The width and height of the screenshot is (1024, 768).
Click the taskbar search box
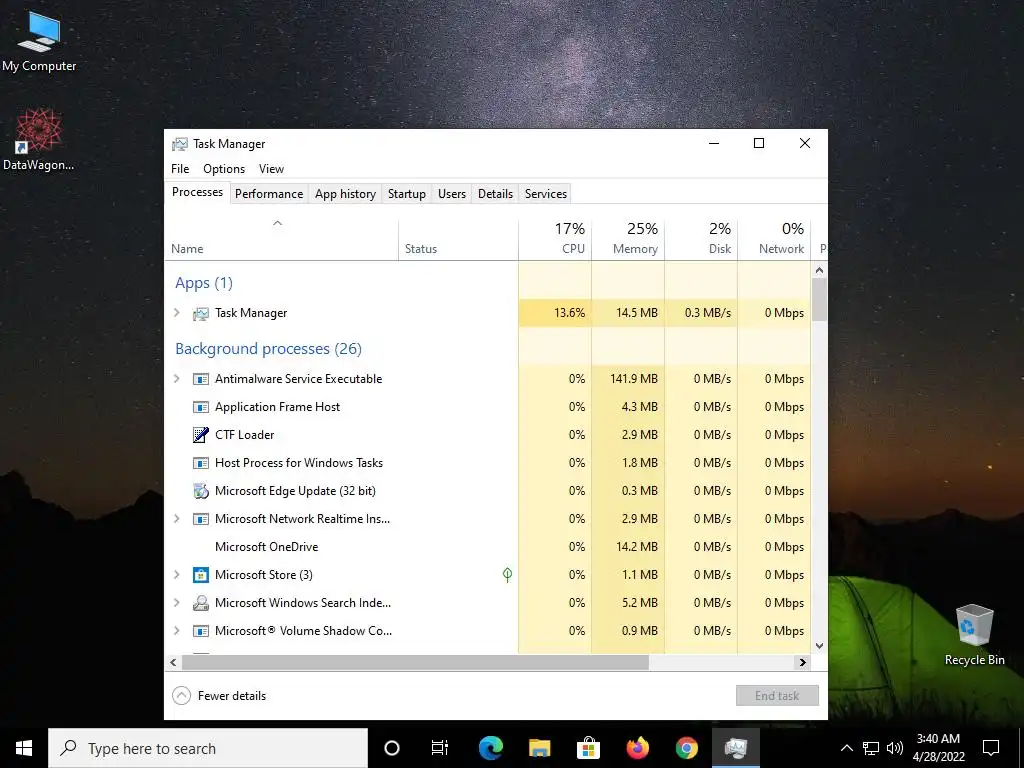coord(208,748)
